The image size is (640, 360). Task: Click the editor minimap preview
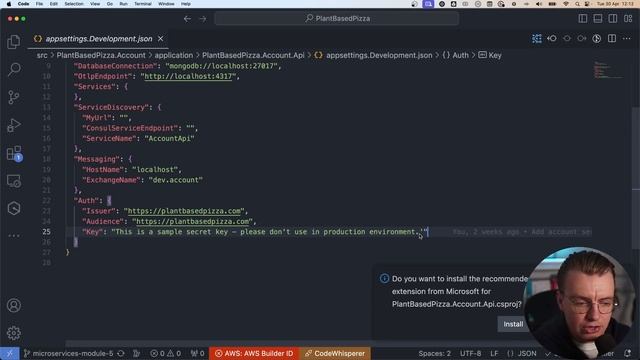(x=608, y=70)
